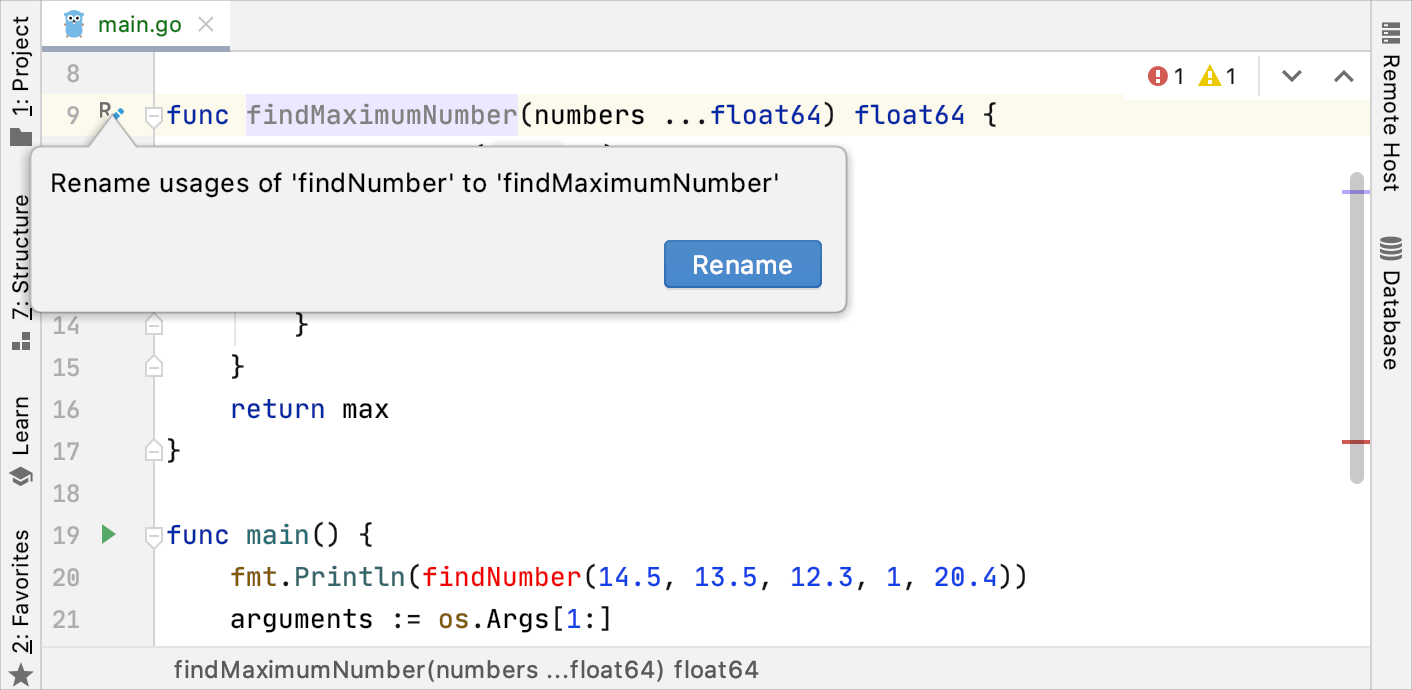
Task: Click the downward chevron in the inspections widget
Action: point(1291,75)
